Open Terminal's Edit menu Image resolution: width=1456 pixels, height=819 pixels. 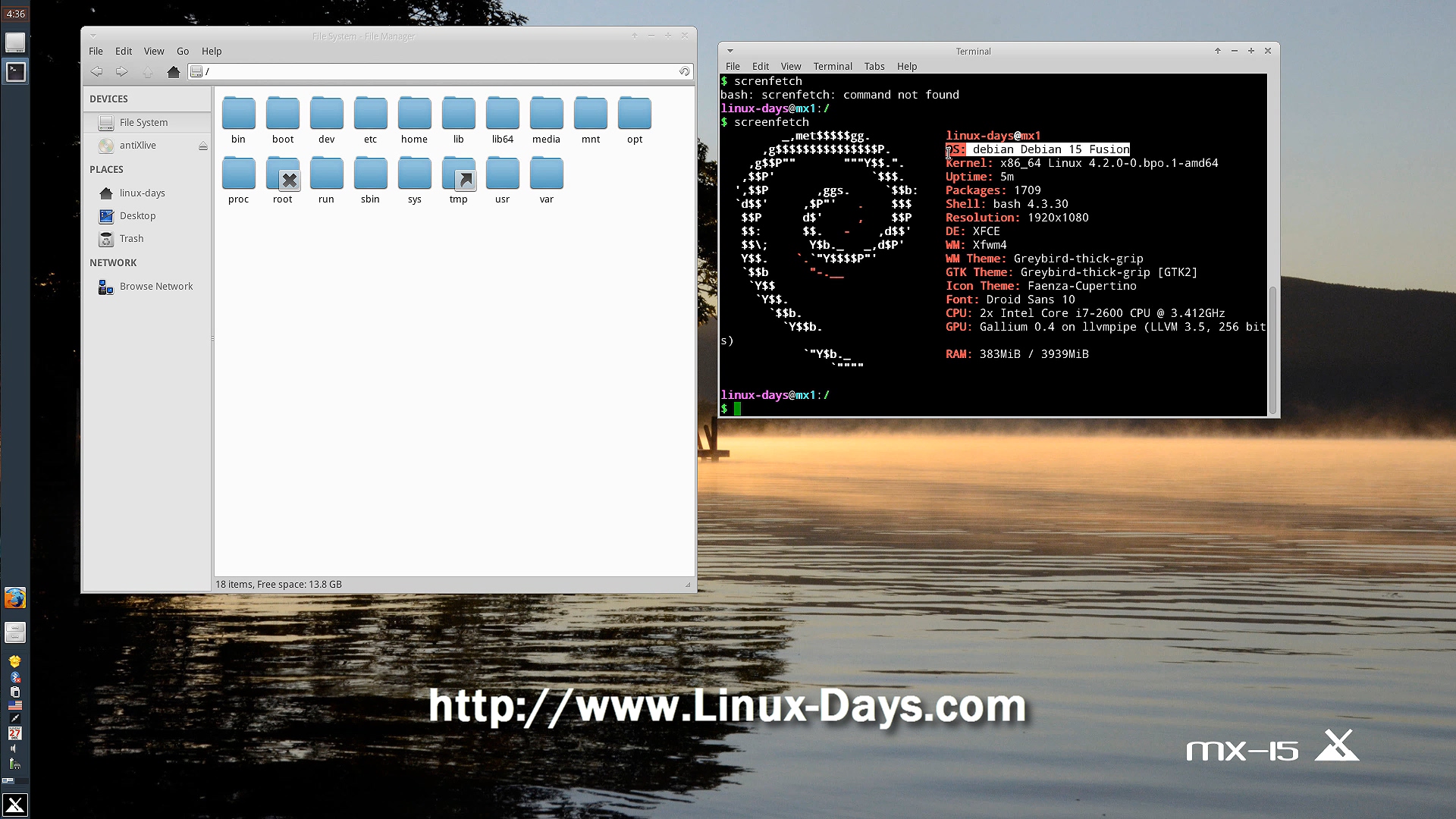tap(761, 66)
